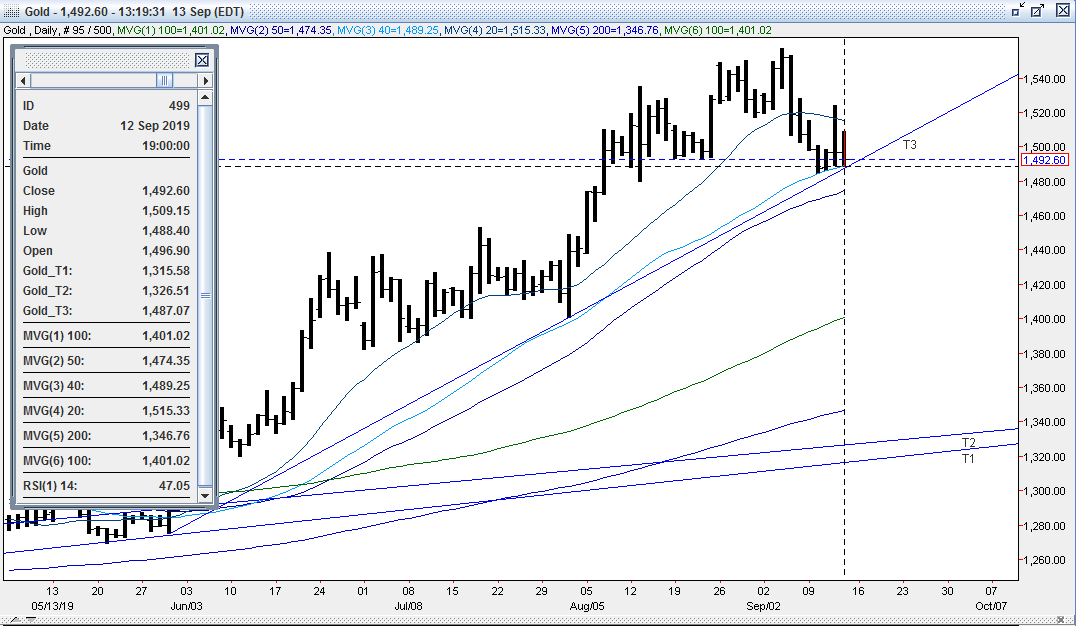This screenshot has height=626, width=1076.
Task: Click the Time value 19:00:00
Action: click(166, 146)
